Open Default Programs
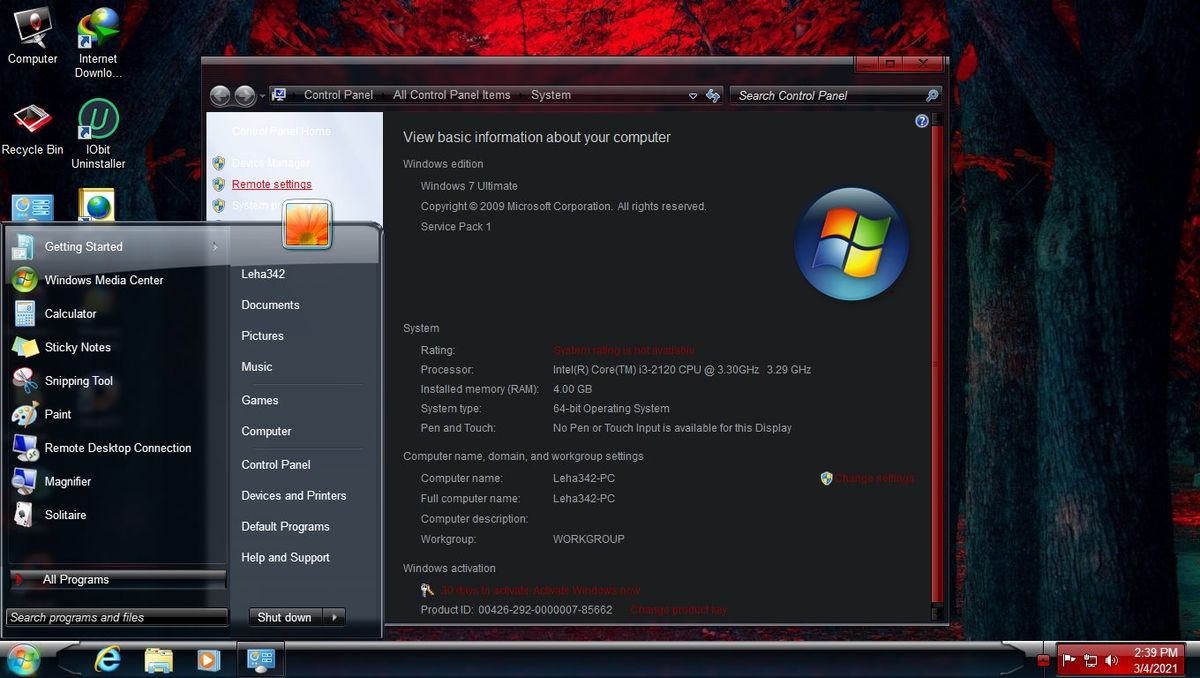The image size is (1200, 678). point(285,527)
